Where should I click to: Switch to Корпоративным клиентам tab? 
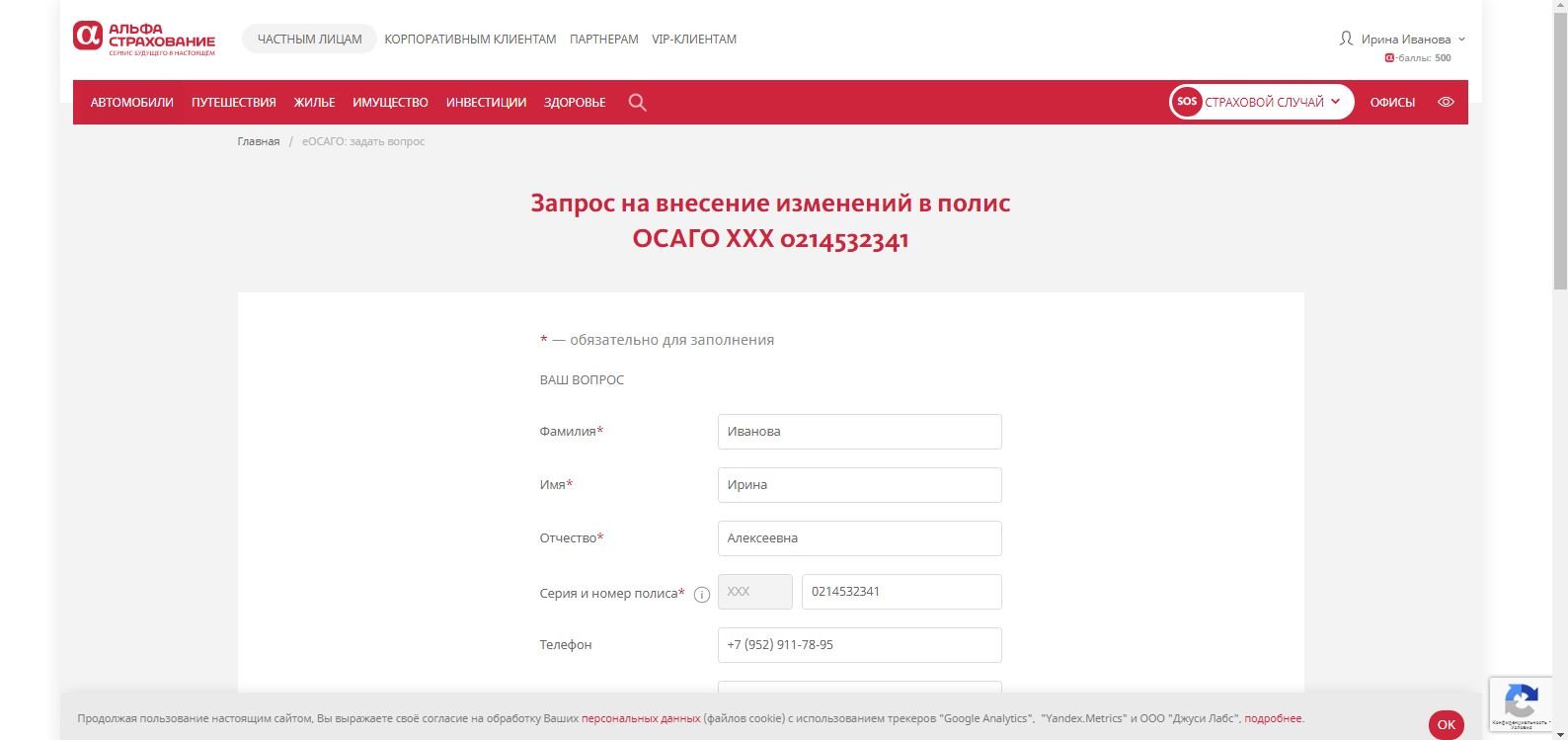click(x=470, y=40)
